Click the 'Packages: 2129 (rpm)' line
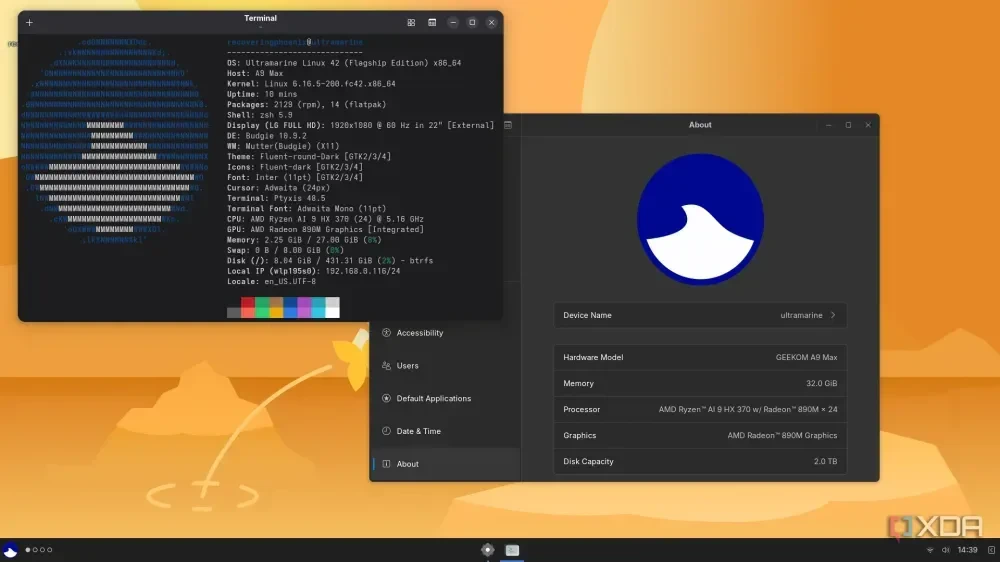This screenshot has height=562, width=1000. point(307,105)
